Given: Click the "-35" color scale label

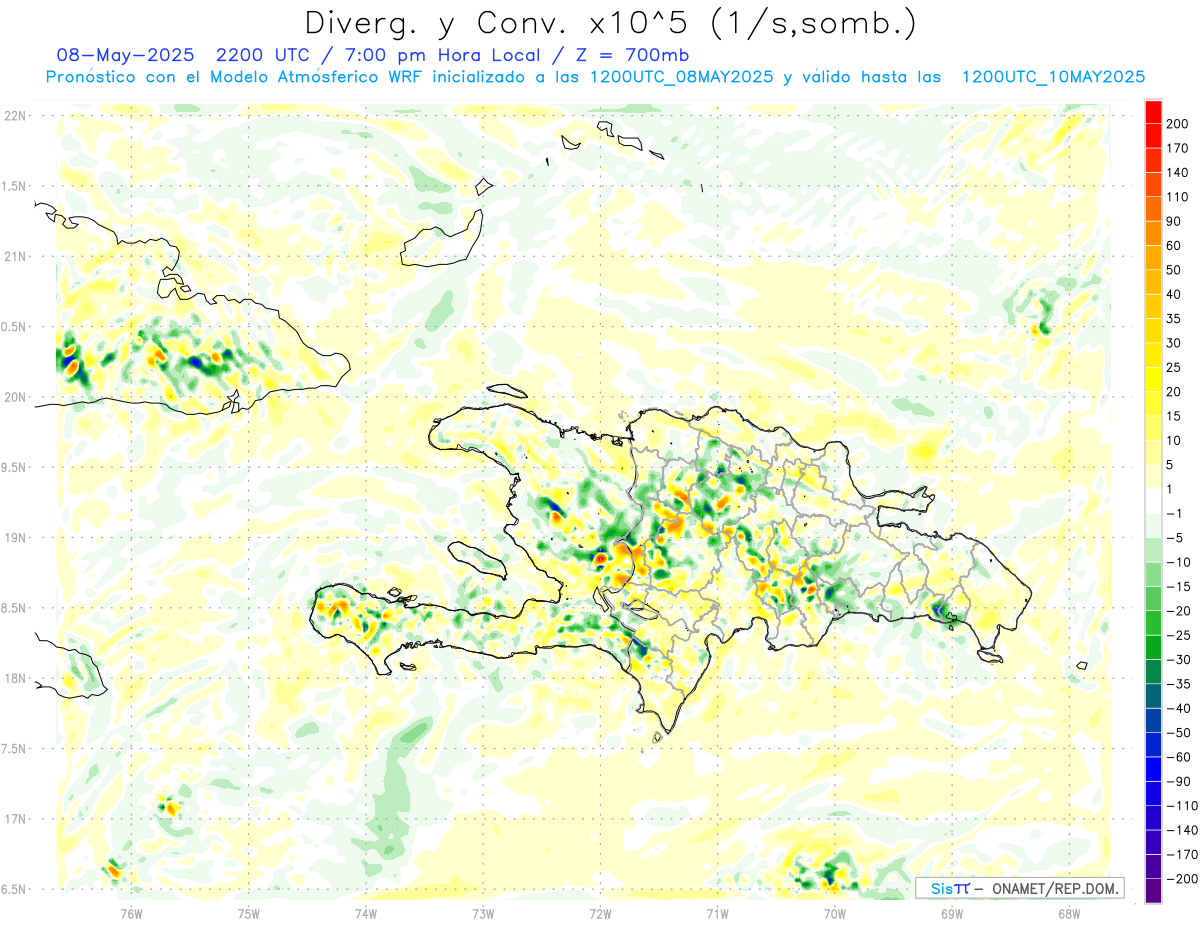Looking at the screenshot, I should coord(1177,684).
